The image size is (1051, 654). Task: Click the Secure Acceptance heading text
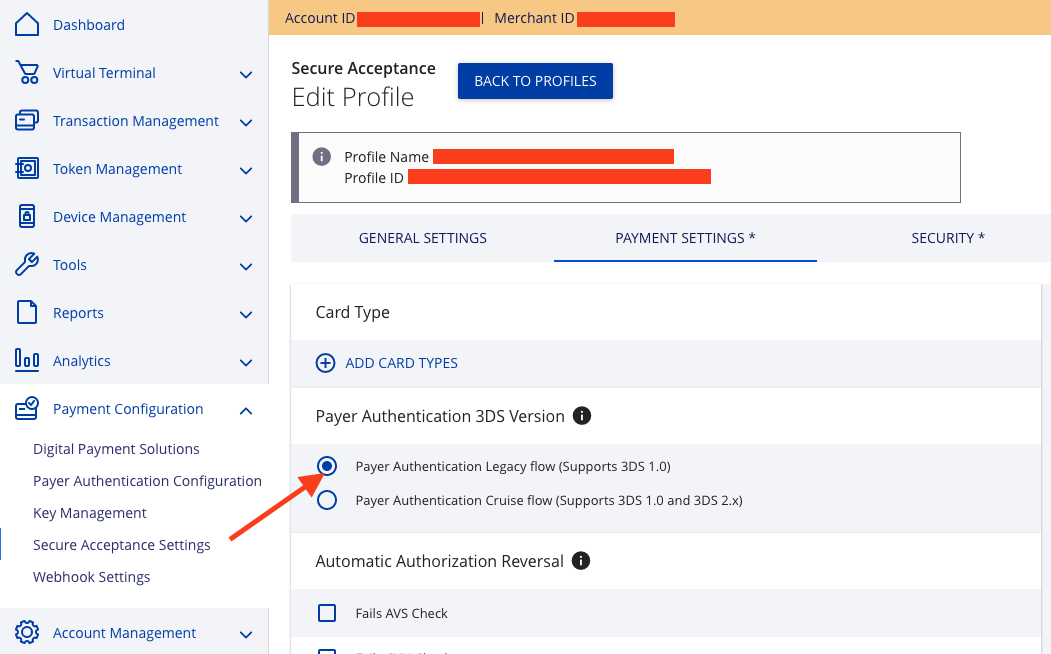tap(363, 68)
